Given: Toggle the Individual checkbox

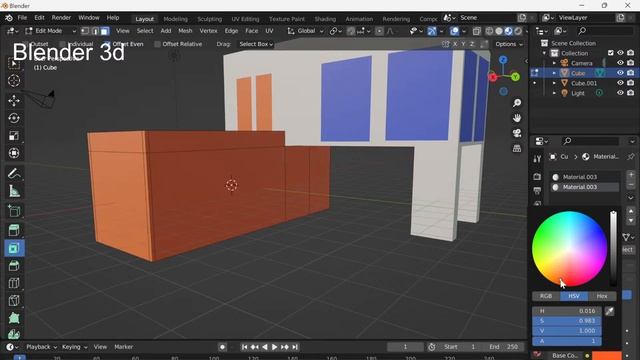Looking at the screenshot, I should 62,44.
